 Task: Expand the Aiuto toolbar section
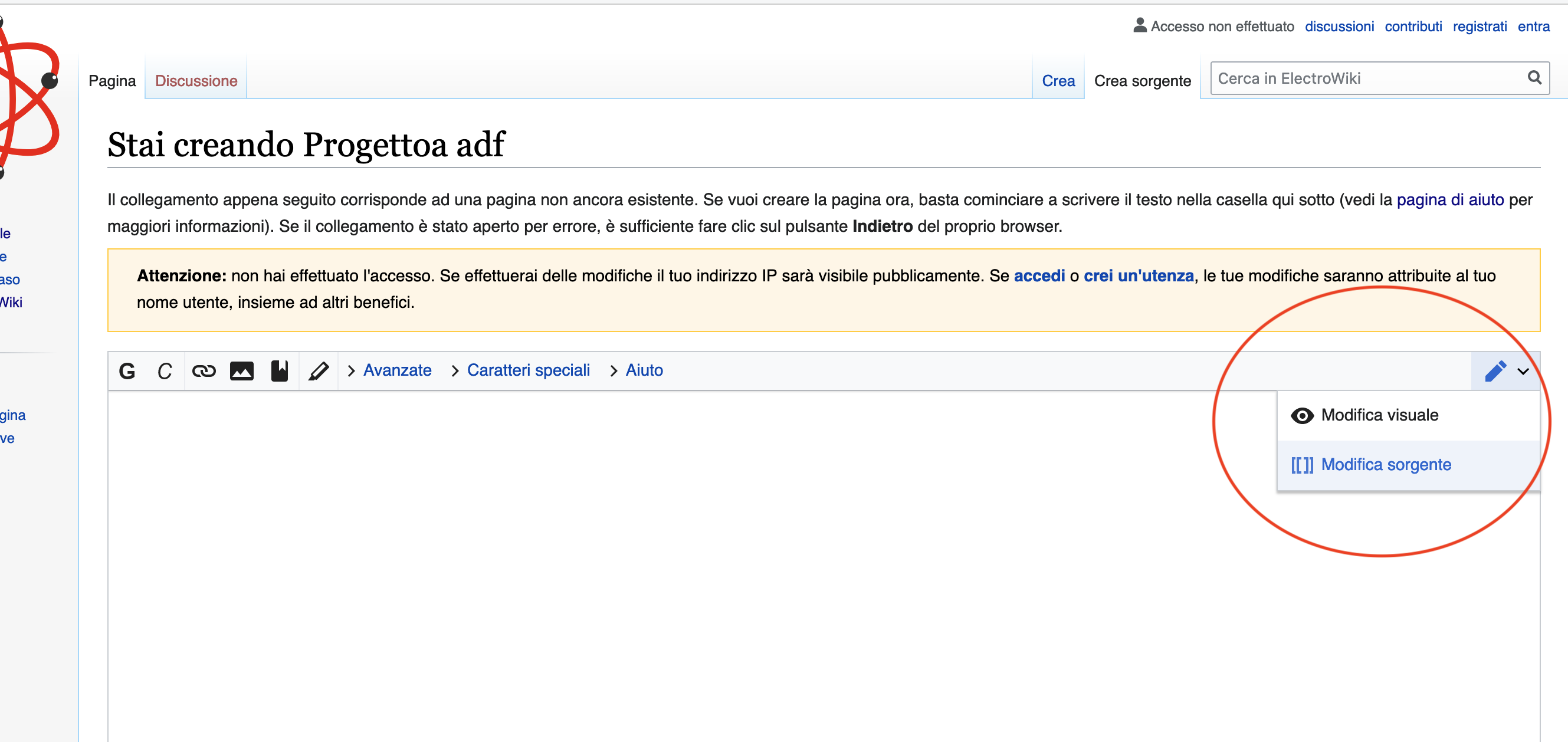tap(644, 370)
